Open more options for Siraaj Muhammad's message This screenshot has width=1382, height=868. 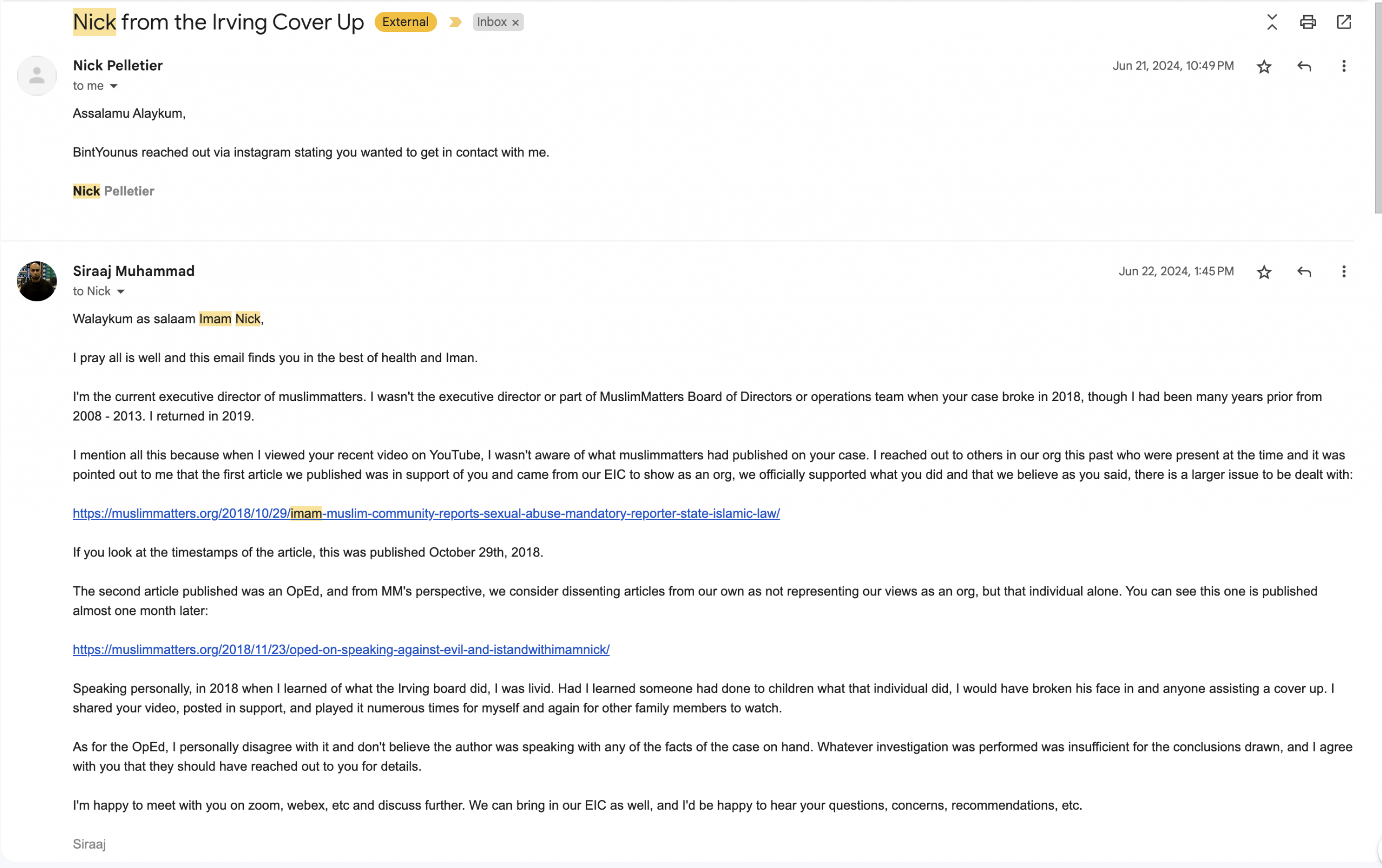(x=1344, y=272)
